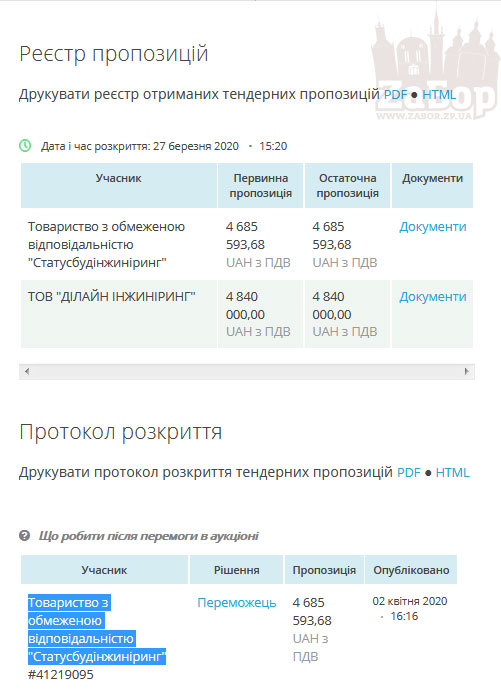501x696 pixels.
Task: Click the Пропозиція column header
Action: (x=324, y=570)
